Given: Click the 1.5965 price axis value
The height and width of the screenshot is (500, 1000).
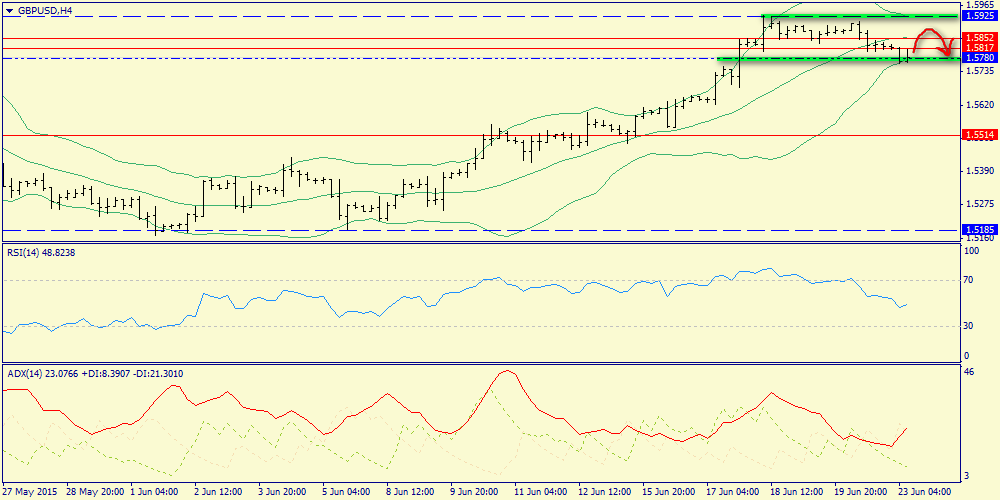Looking at the screenshot, I should coord(982,4).
